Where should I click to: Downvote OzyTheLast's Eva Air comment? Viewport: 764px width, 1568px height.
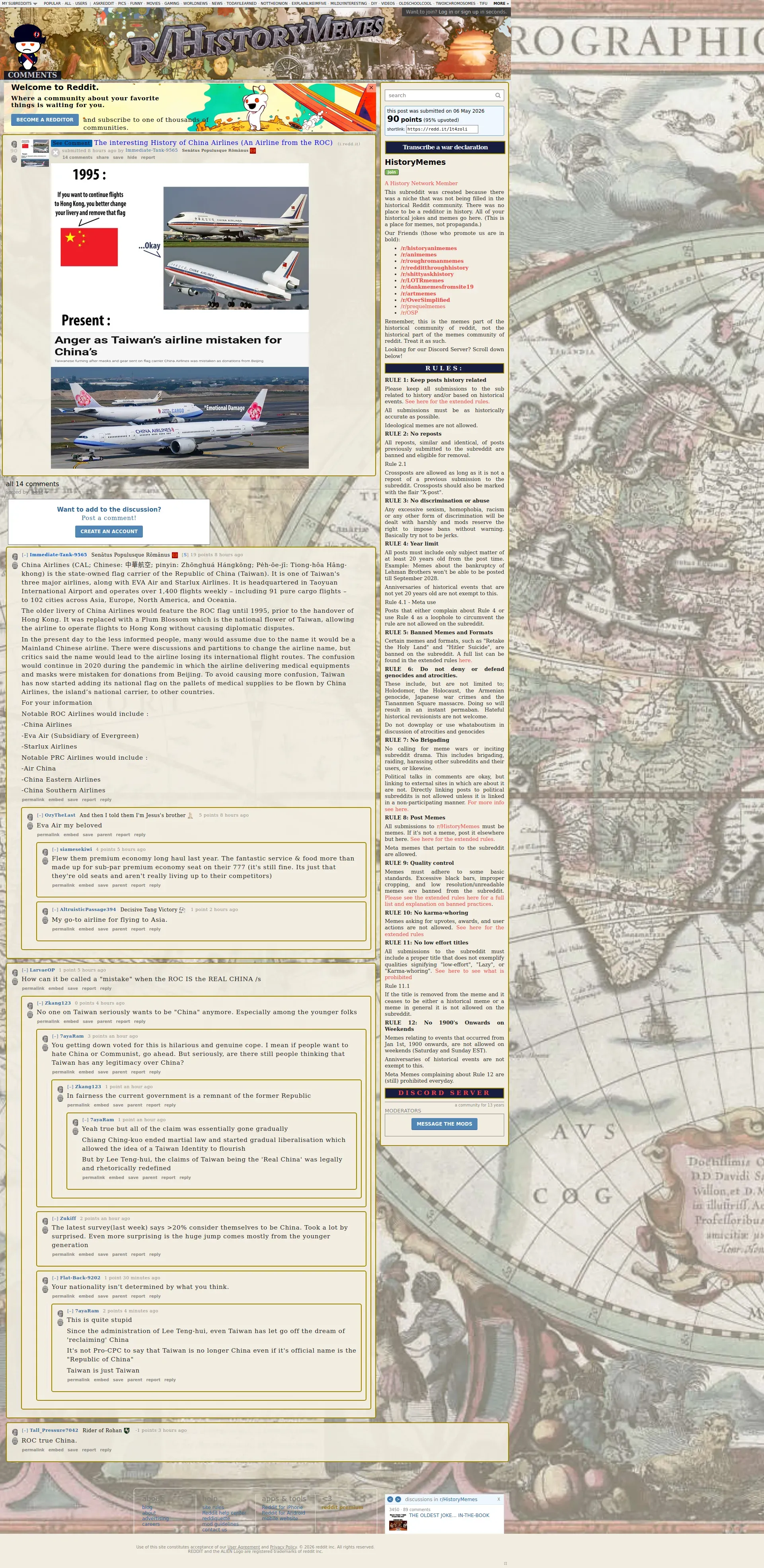30,826
